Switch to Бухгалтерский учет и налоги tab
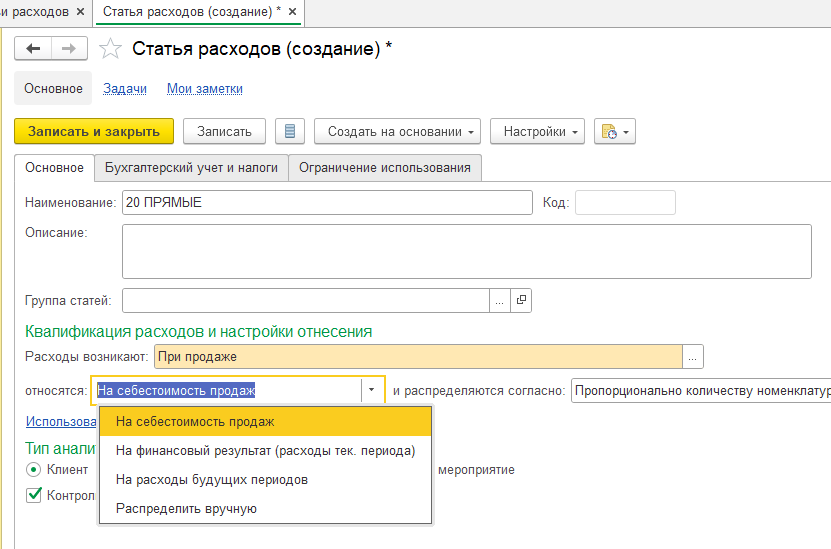The height and width of the screenshot is (549, 831). (191, 168)
